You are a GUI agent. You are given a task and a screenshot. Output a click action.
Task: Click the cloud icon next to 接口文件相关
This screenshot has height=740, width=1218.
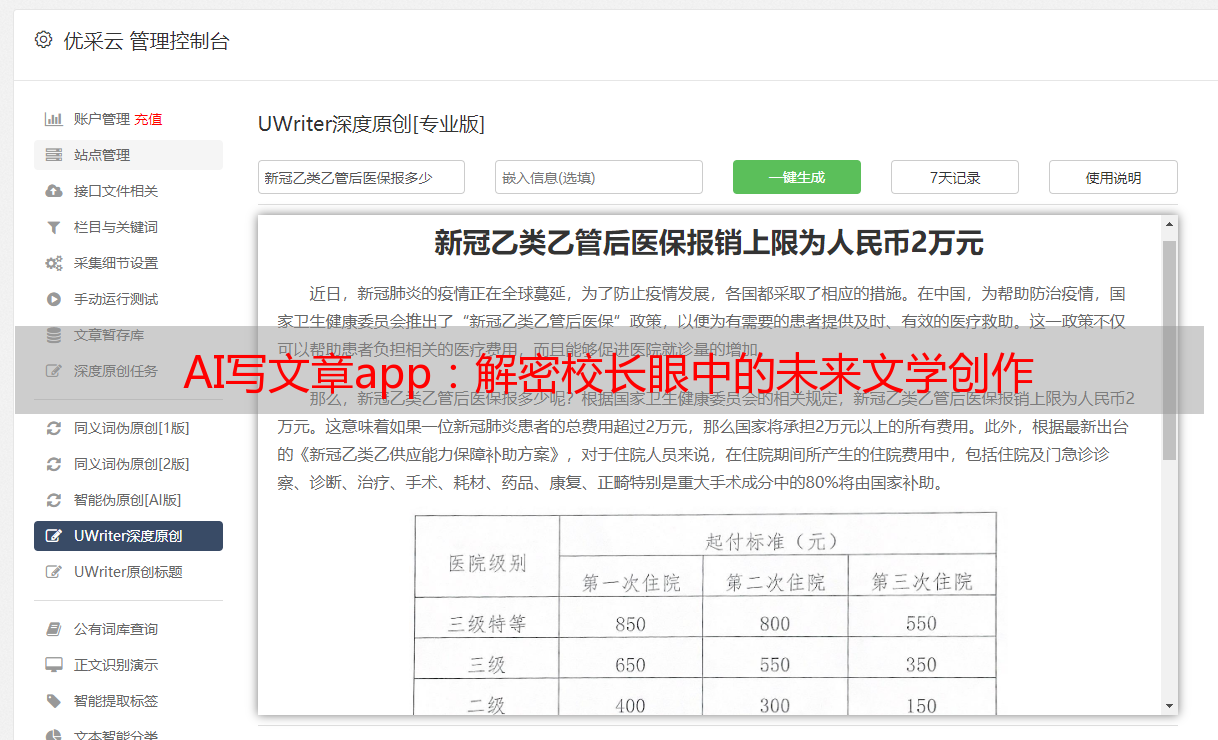click(x=53, y=191)
